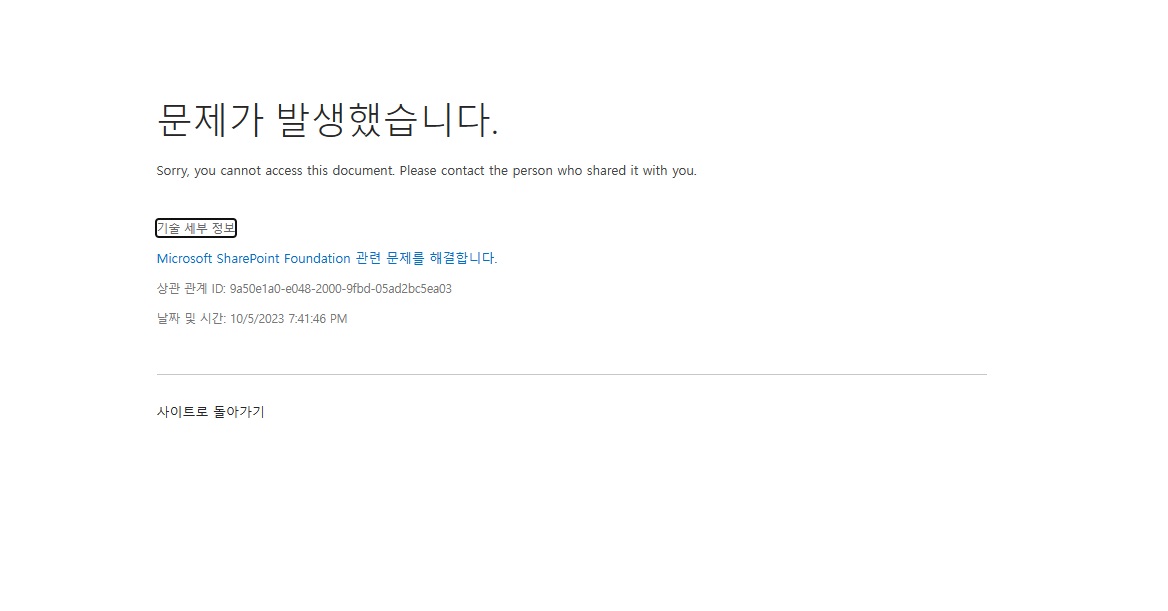
Task: Select the "Sorry, you cannot access" message
Action: pyautogui.click(x=427, y=171)
